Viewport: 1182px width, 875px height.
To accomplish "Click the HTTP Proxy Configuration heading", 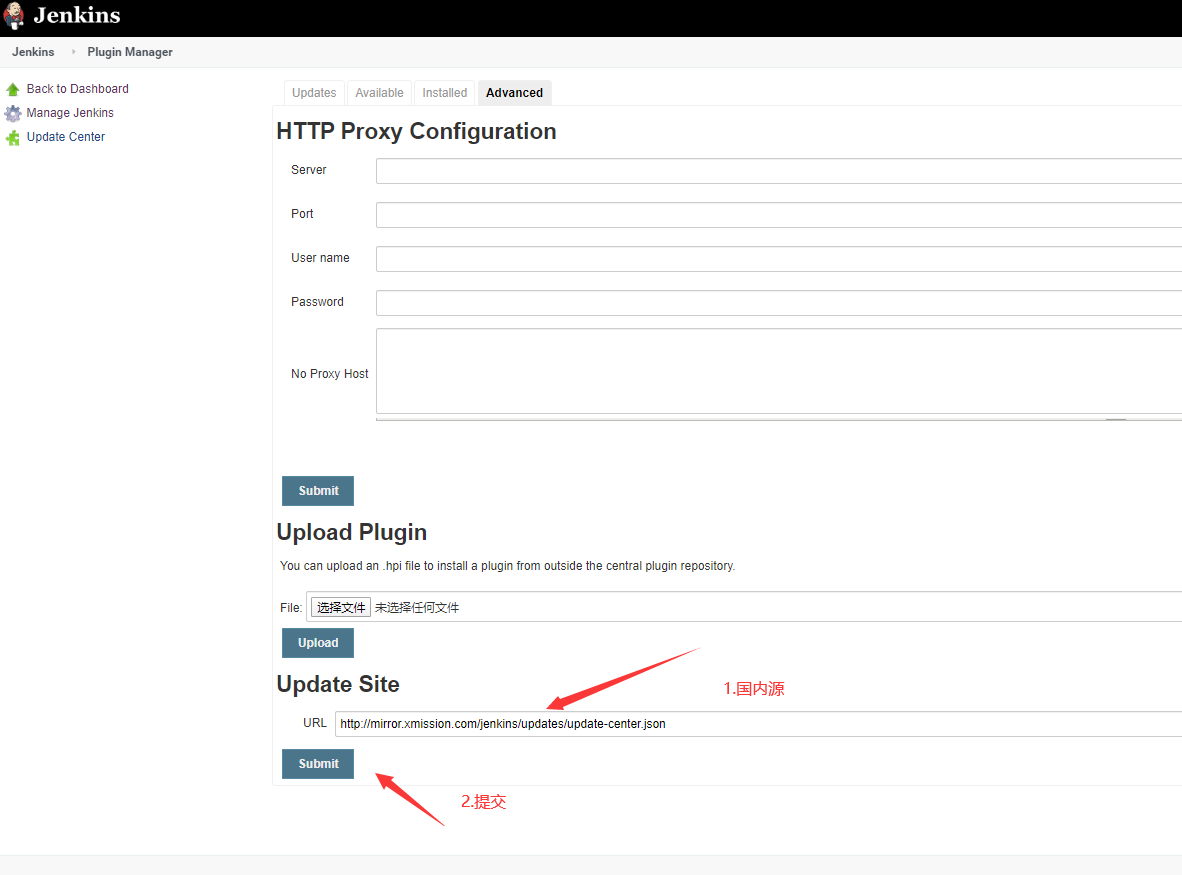I will tap(416, 131).
